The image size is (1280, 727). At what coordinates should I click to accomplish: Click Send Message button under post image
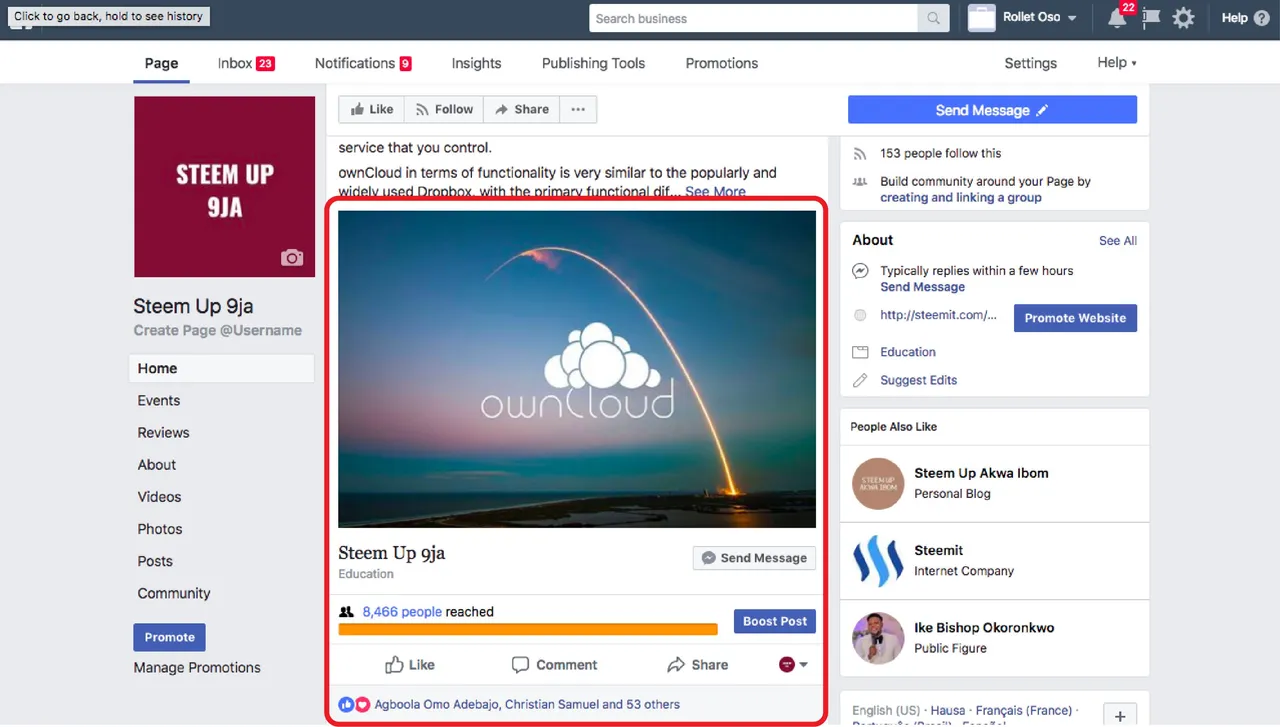[754, 558]
